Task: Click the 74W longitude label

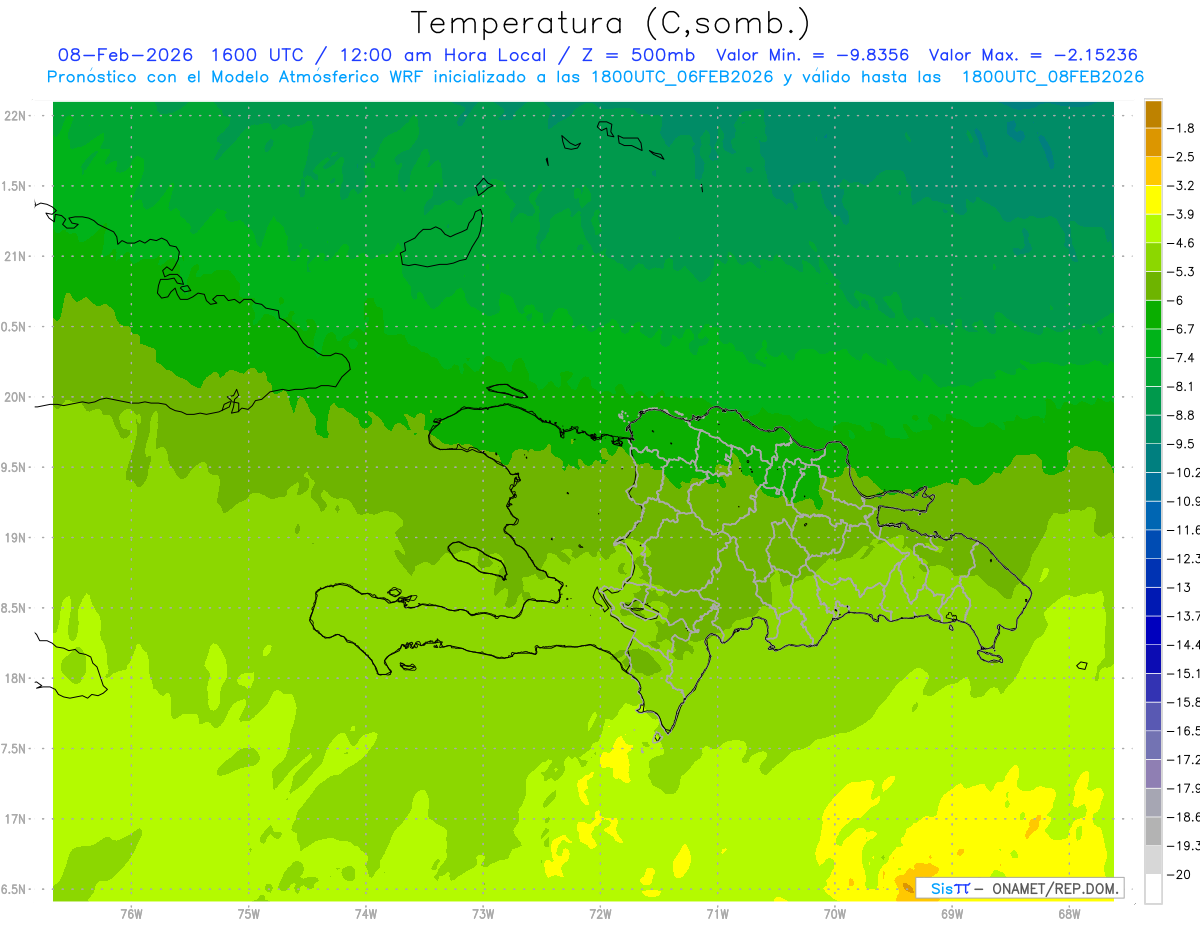Action: click(366, 914)
